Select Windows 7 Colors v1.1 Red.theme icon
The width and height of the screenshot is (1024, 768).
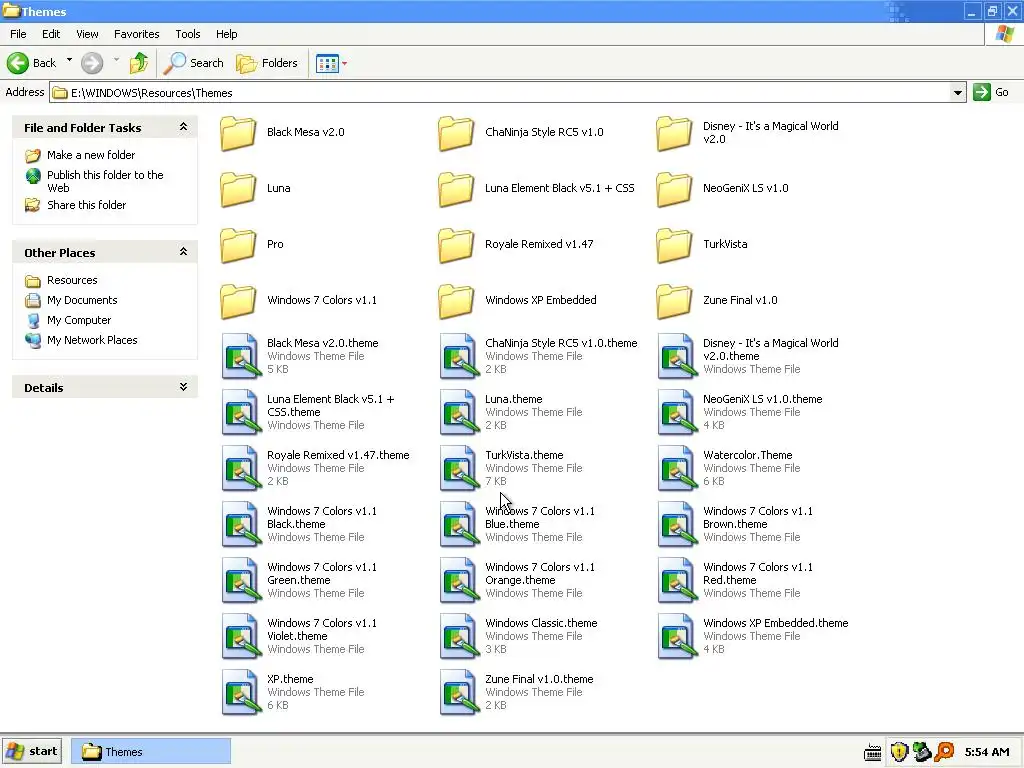pos(677,580)
